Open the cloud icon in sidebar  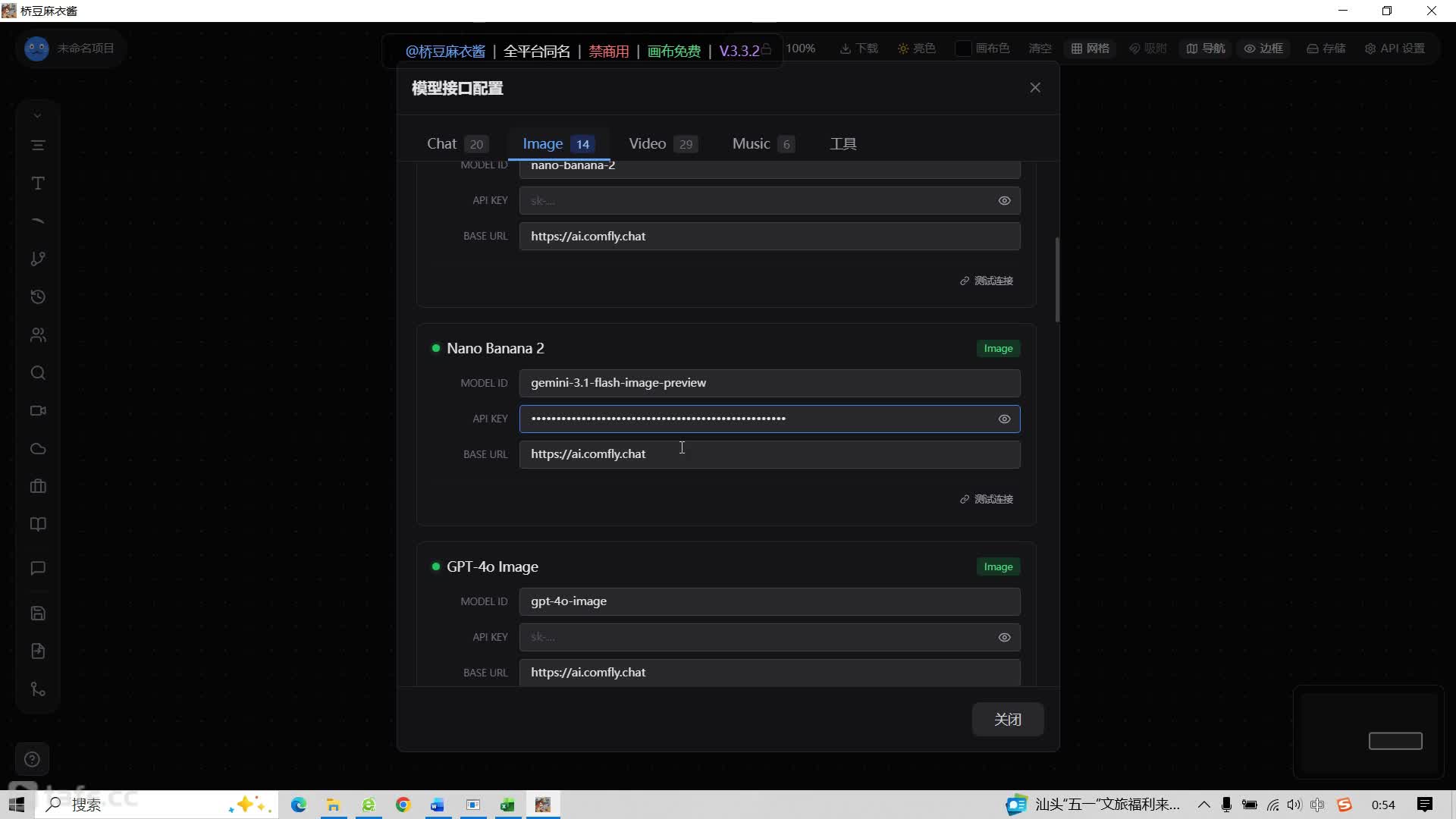38,449
